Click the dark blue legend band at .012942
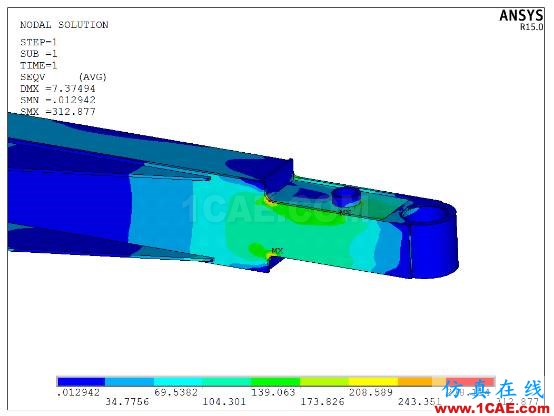Screen dimensions: 554x416 (x=81, y=382)
